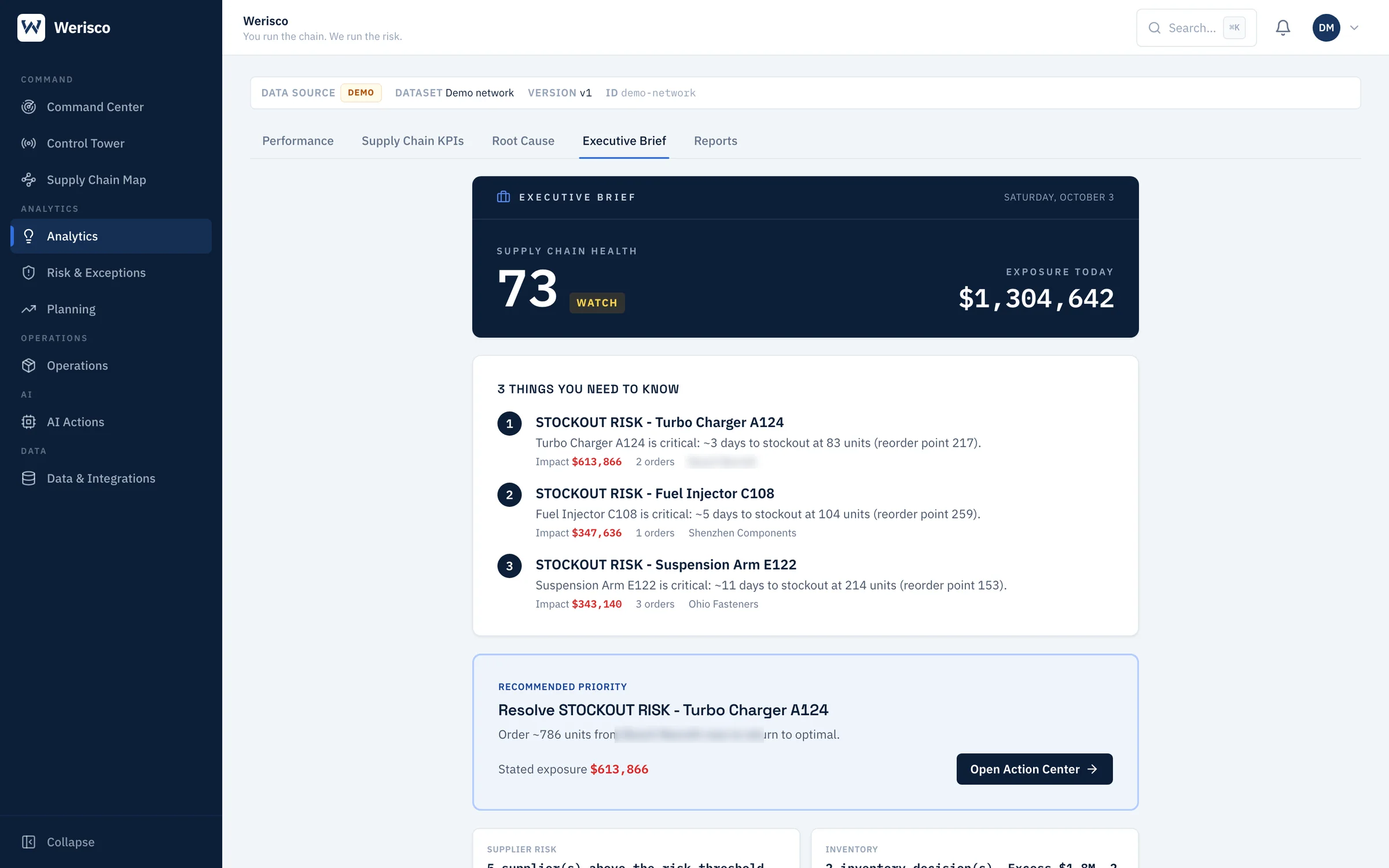Switch to the Supply Chain KPIs tab

(413, 141)
